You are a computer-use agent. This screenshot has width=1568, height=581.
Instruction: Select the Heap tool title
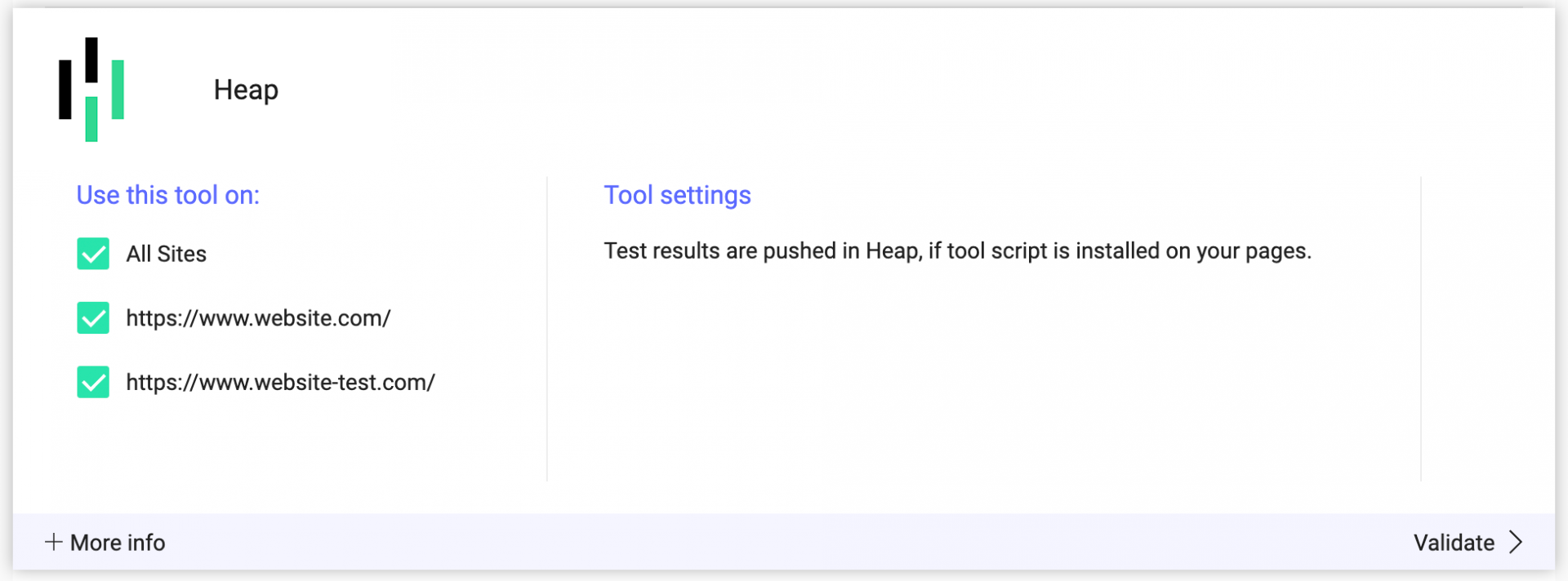pos(246,90)
